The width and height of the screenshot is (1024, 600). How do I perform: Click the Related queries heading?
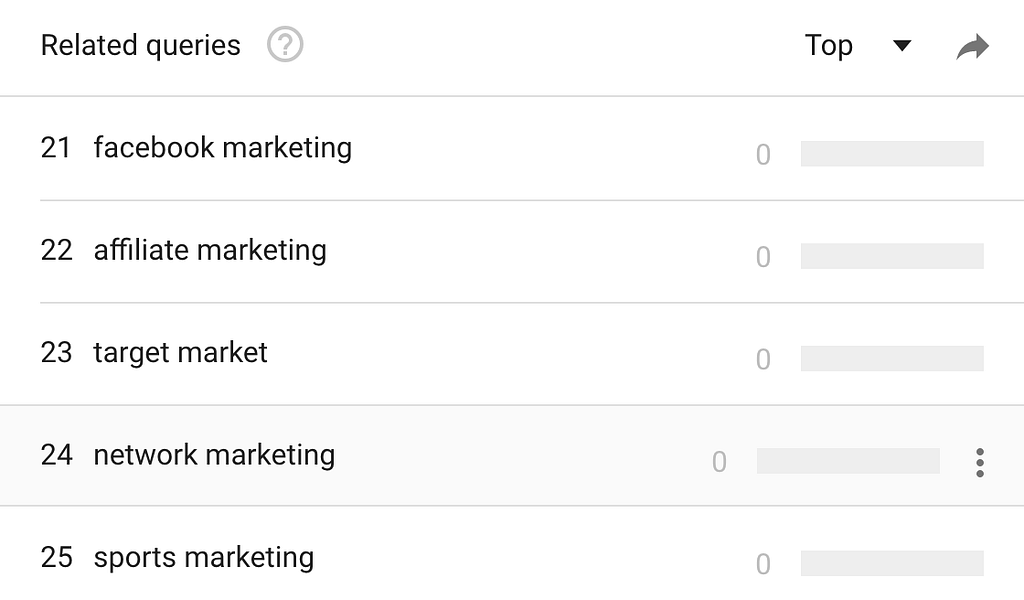point(140,46)
